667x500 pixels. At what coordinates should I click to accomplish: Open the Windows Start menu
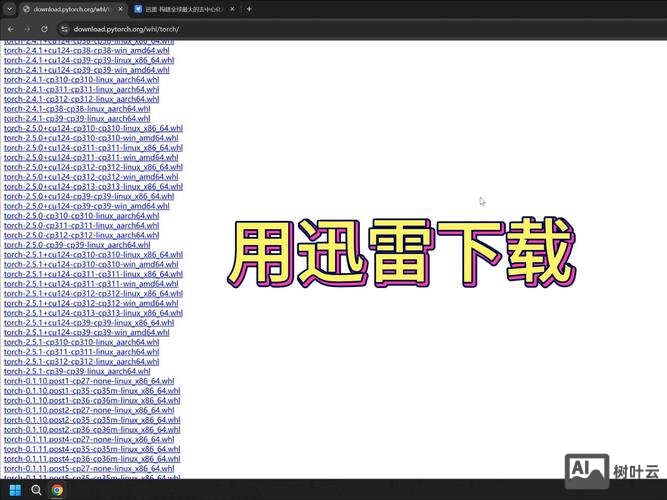pyautogui.click(x=15, y=490)
